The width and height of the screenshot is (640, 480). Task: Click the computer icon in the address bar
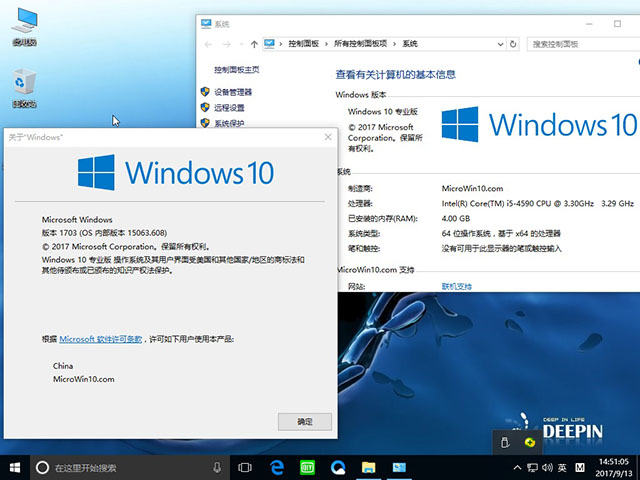click(x=269, y=43)
